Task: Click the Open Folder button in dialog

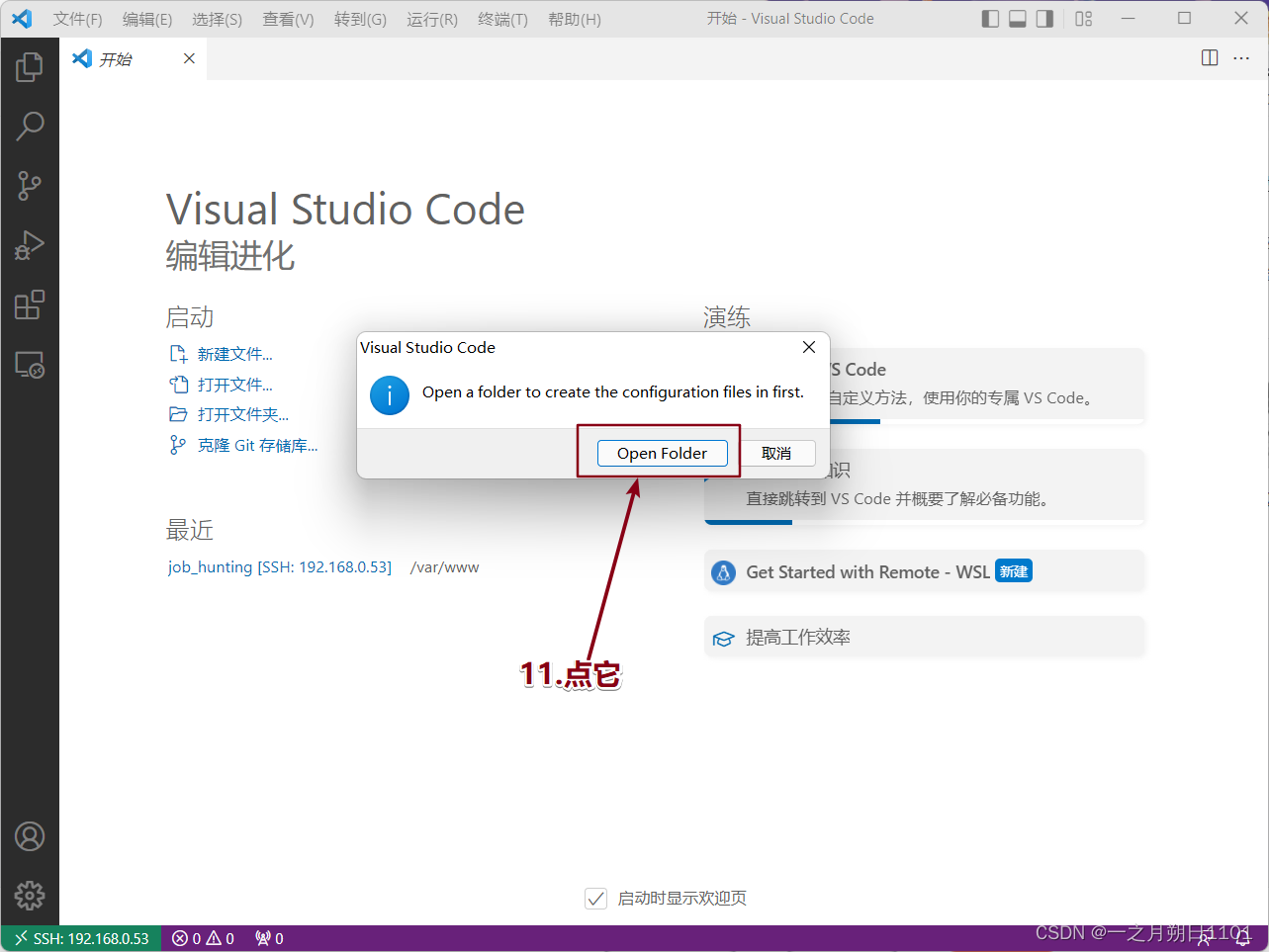Action: (x=663, y=453)
